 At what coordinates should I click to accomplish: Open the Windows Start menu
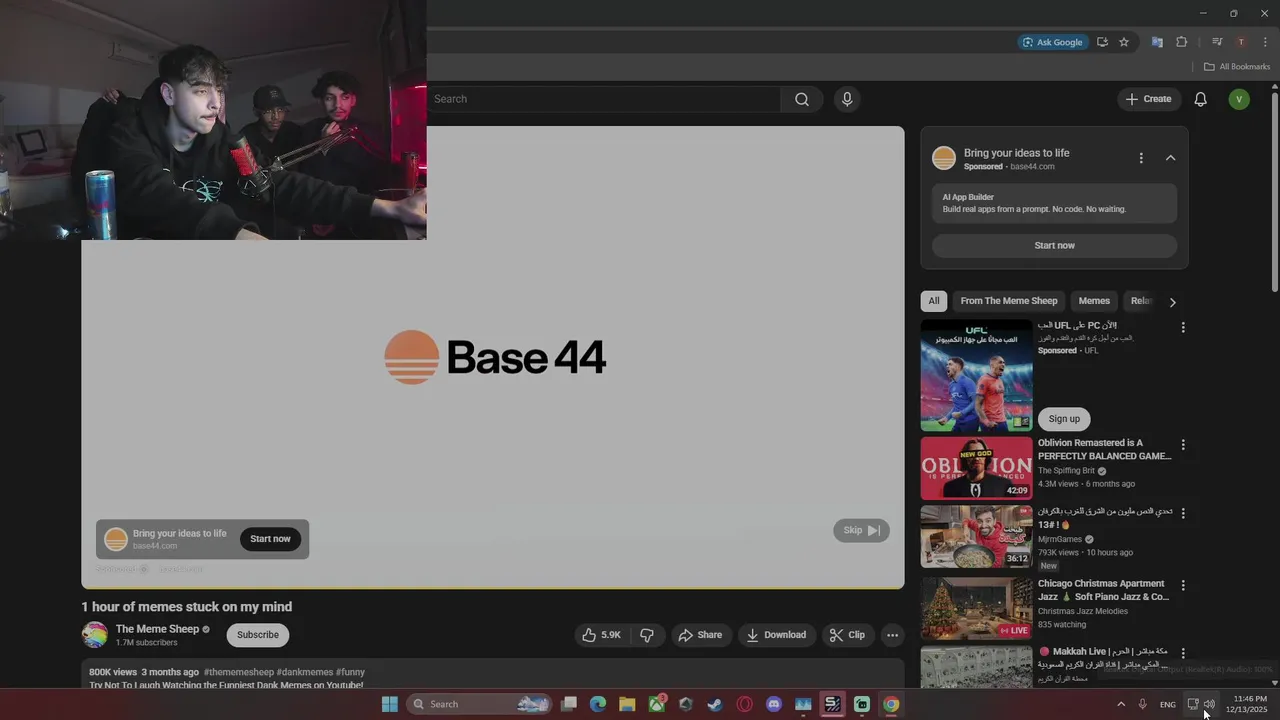tap(390, 704)
